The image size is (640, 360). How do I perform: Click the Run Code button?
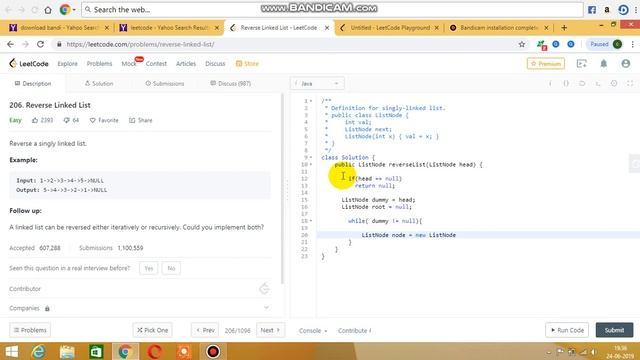coord(567,330)
